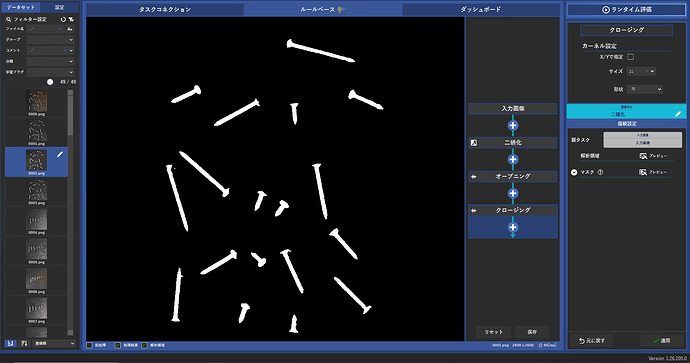Click the pencil icon on cyan 二値化 bar

click(678, 114)
